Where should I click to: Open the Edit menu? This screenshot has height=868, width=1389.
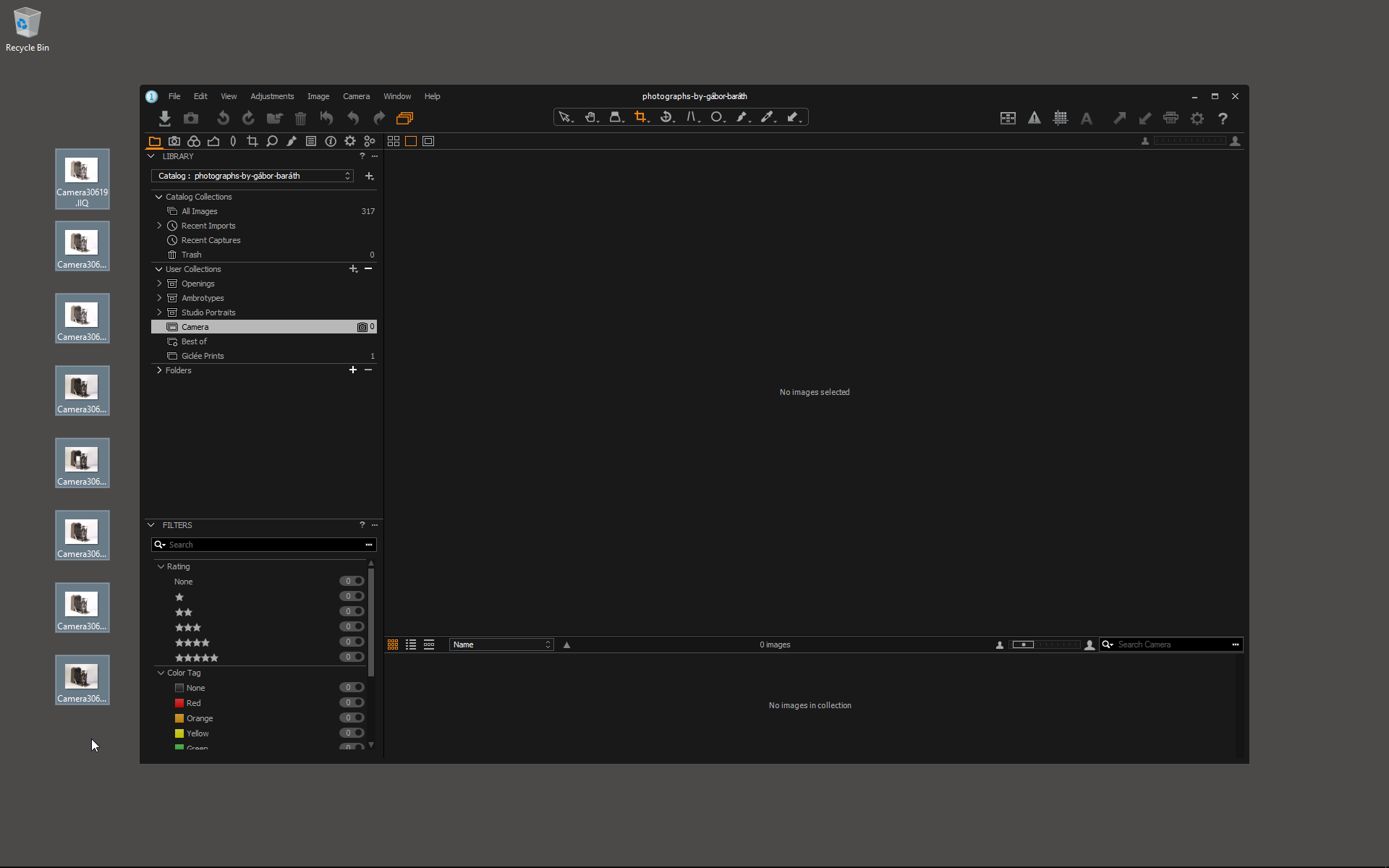(x=200, y=96)
